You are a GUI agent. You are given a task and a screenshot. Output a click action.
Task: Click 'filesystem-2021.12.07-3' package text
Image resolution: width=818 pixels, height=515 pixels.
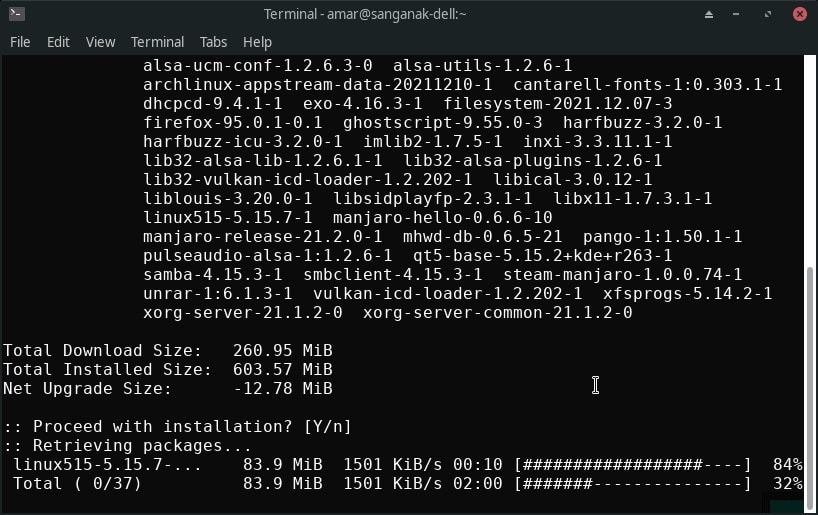pyautogui.click(x=558, y=103)
